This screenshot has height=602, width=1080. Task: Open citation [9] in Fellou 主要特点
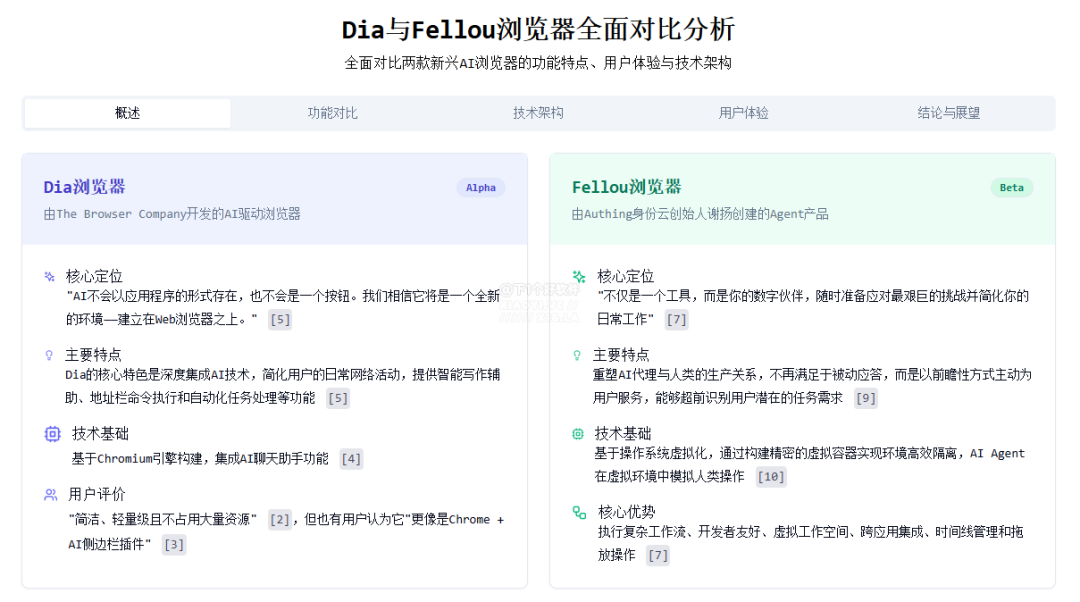(865, 398)
